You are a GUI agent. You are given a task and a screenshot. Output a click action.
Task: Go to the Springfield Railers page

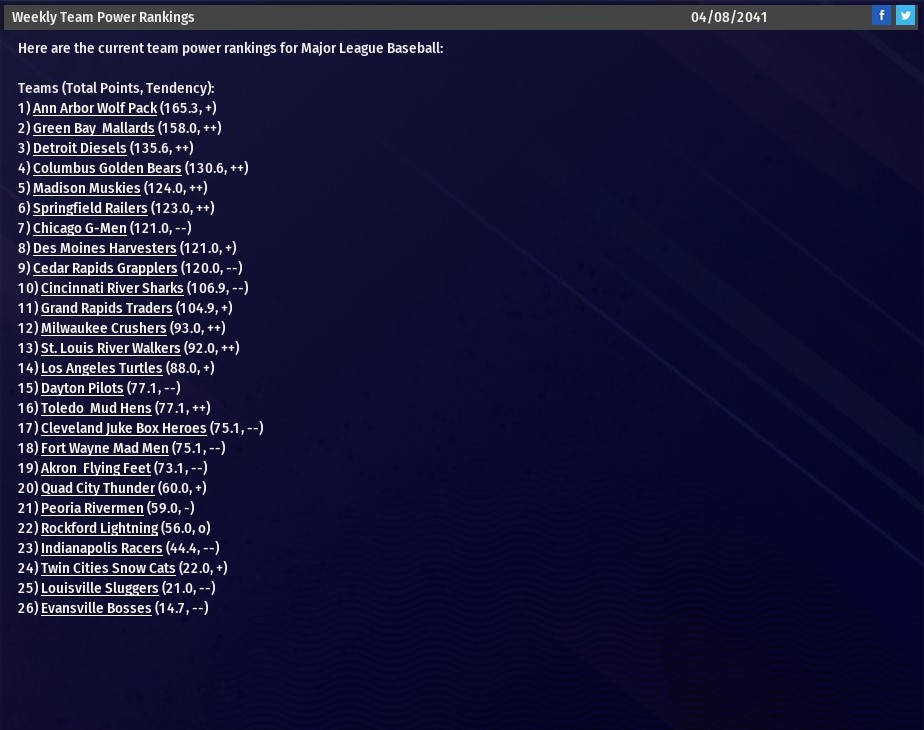[x=90, y=209]
